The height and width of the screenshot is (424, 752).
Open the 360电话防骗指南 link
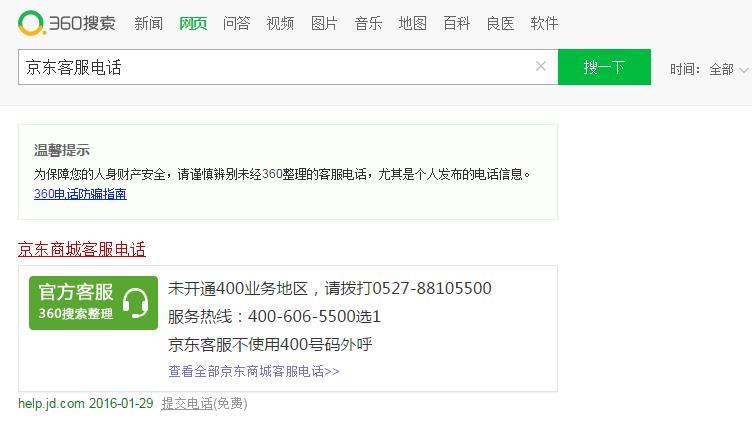pos(80,194)
